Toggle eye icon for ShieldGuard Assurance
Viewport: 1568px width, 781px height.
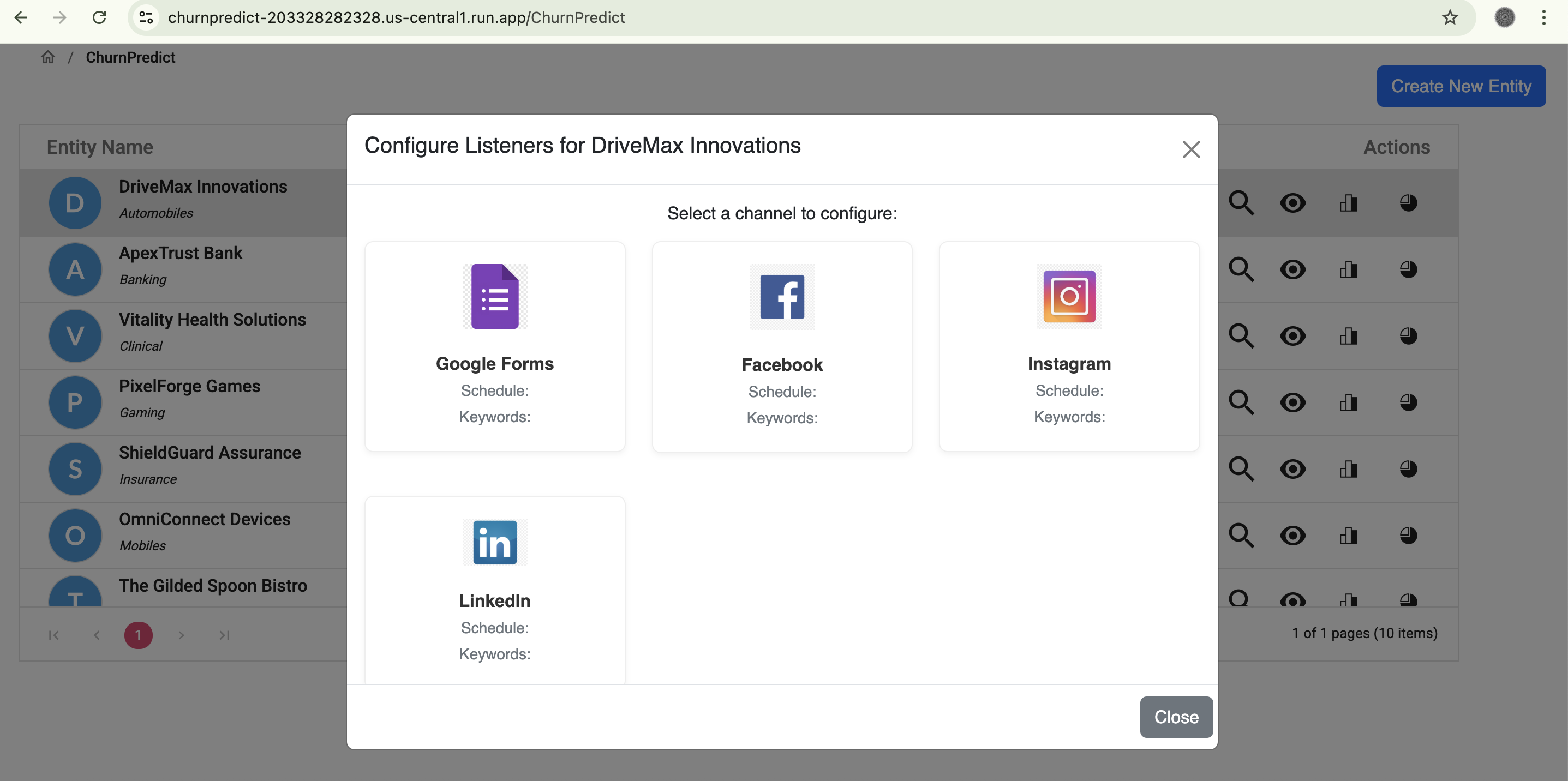[x=1292, y=469]
